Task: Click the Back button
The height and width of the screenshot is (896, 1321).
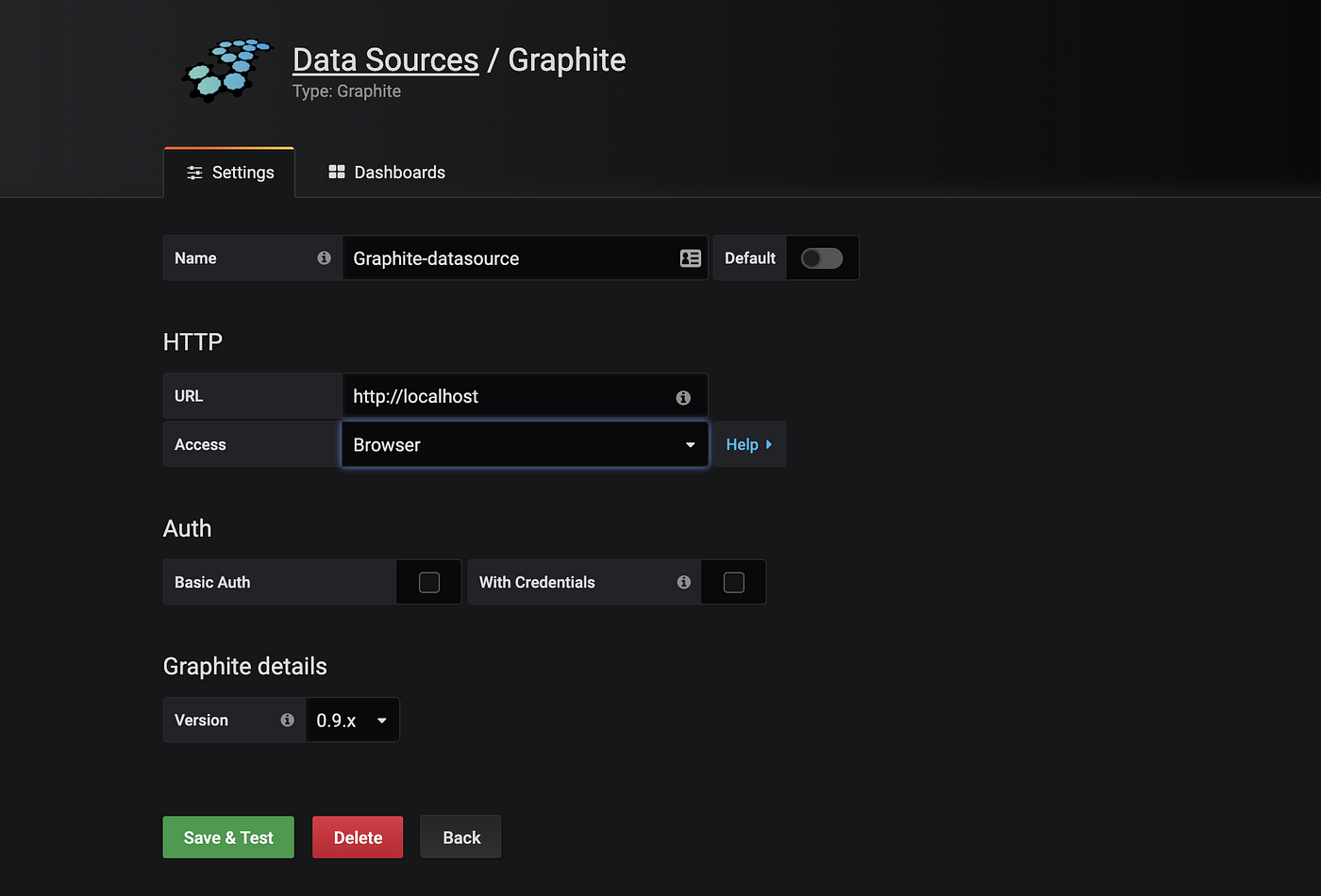Action: click(461, 838)
